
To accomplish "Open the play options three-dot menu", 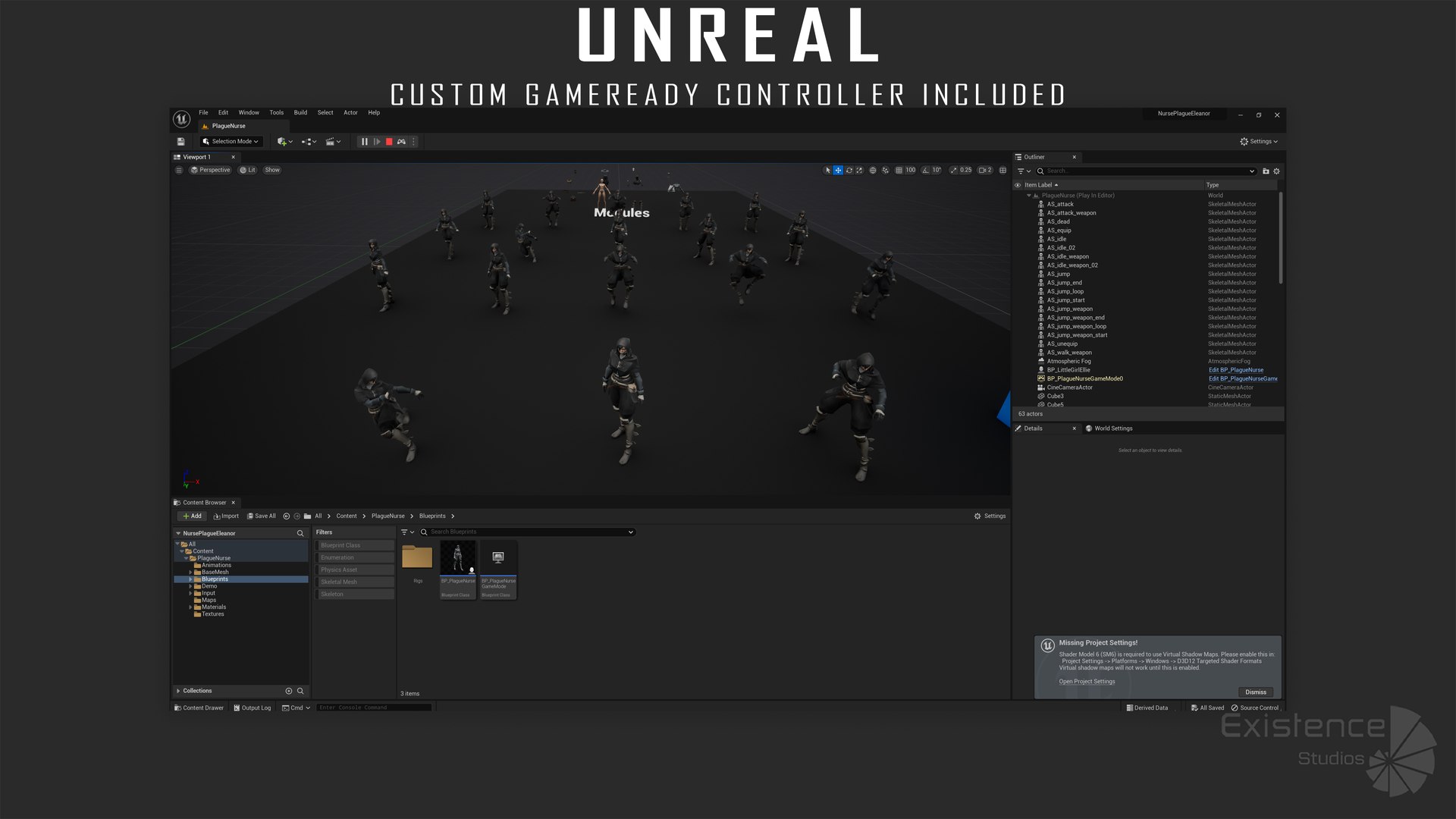I will click(x=414, y=142).
